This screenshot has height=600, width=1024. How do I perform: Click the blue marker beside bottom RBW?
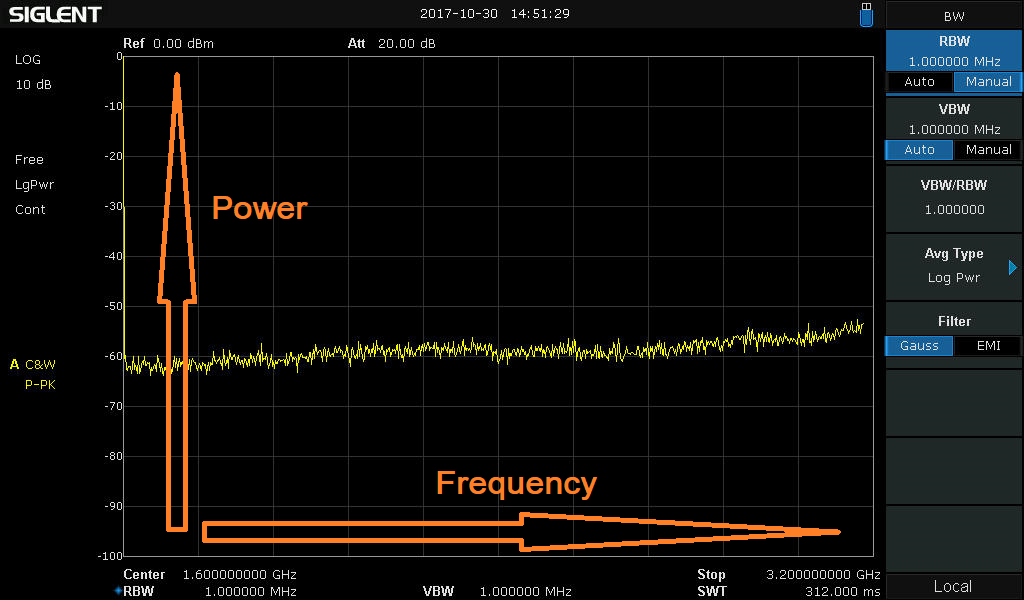[117, 591]
